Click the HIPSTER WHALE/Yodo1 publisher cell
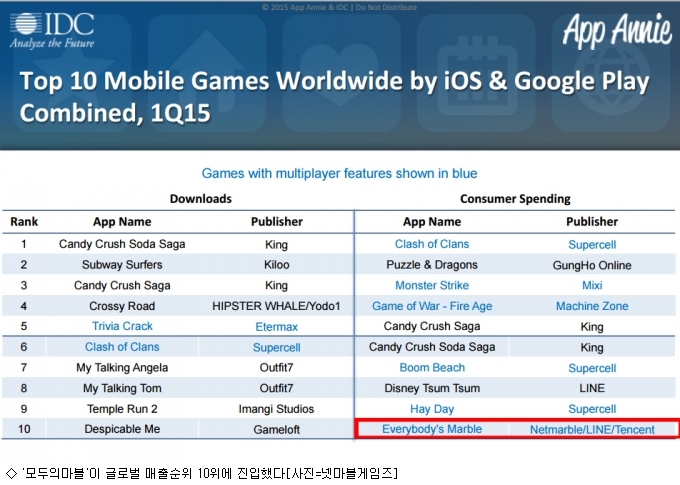Image resolution: width=680 pixels, height=485 pixels. coord(276,306)
